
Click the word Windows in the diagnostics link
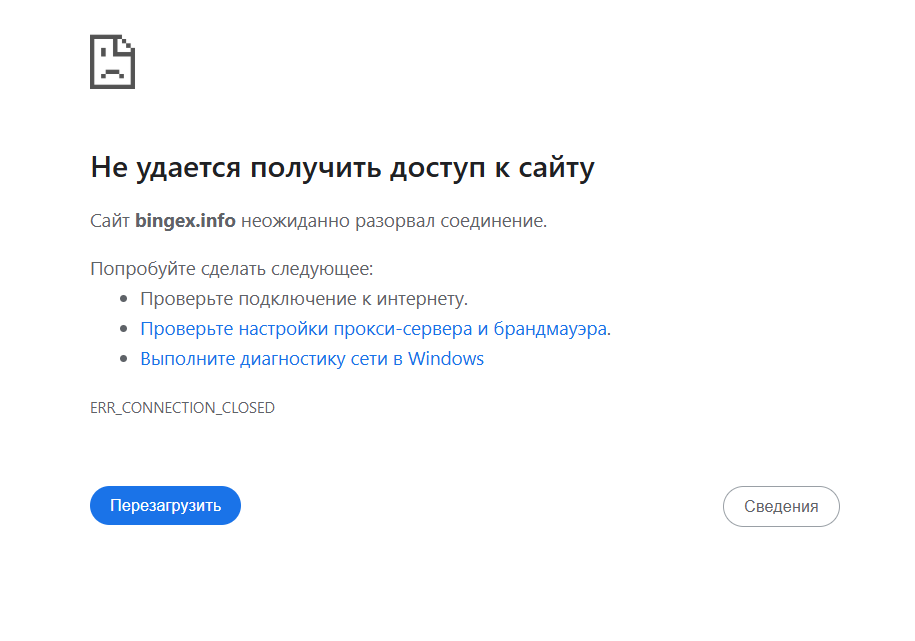click(x=446, y=359)
